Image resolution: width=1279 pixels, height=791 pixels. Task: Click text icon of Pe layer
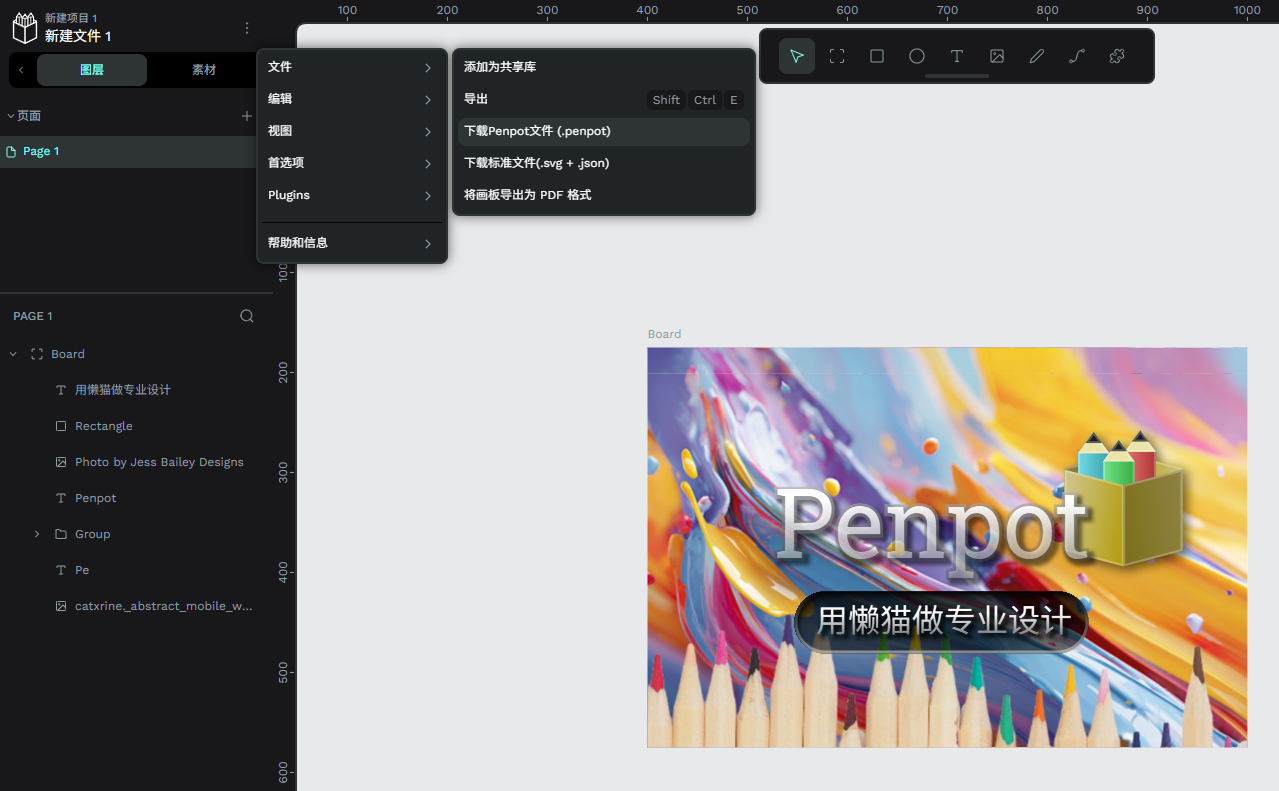point(61,570)
